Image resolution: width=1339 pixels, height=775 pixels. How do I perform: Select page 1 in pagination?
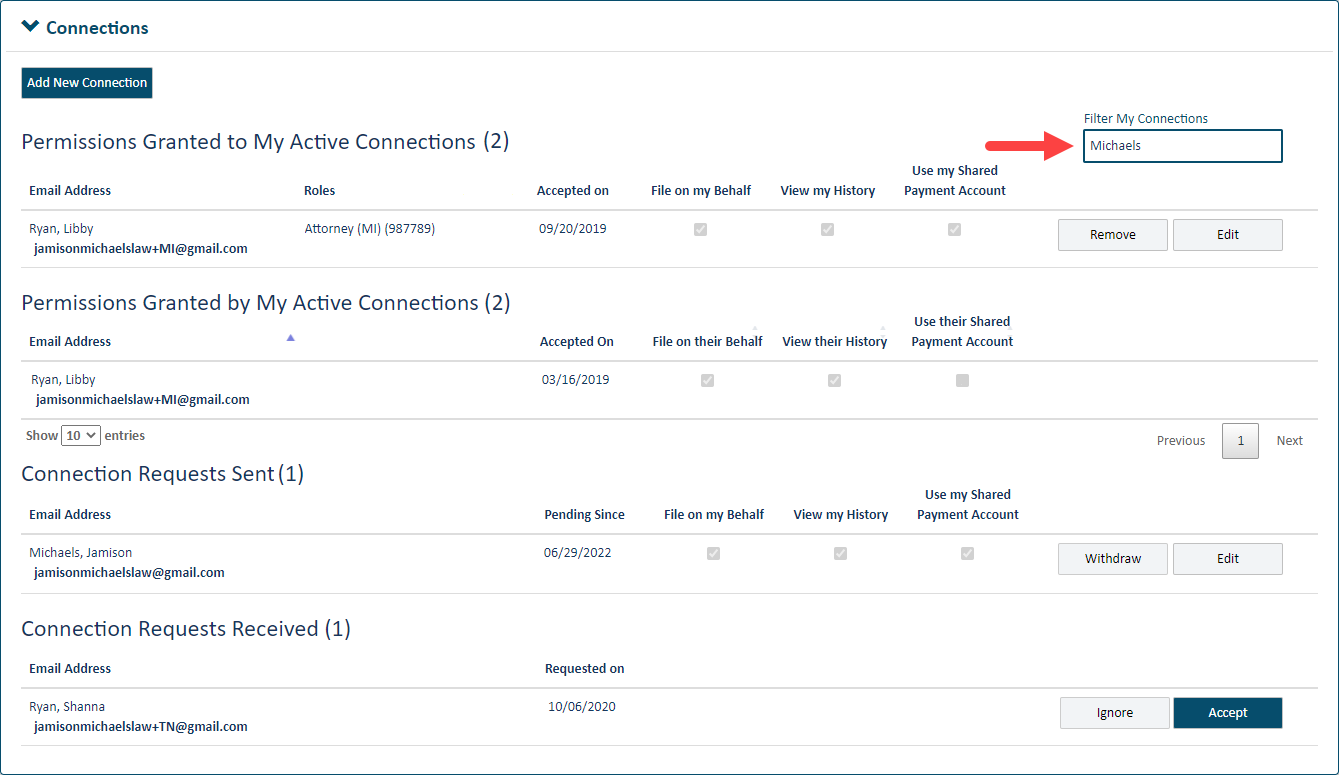pos(1240,441)
